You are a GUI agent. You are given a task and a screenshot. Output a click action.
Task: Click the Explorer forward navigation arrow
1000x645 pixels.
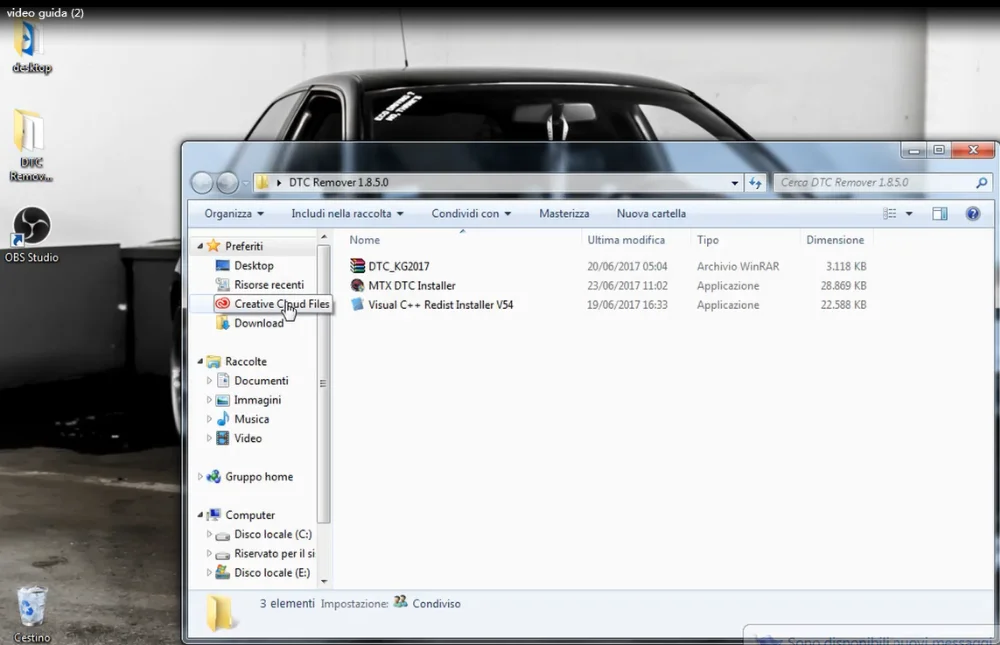pos(227,182)
